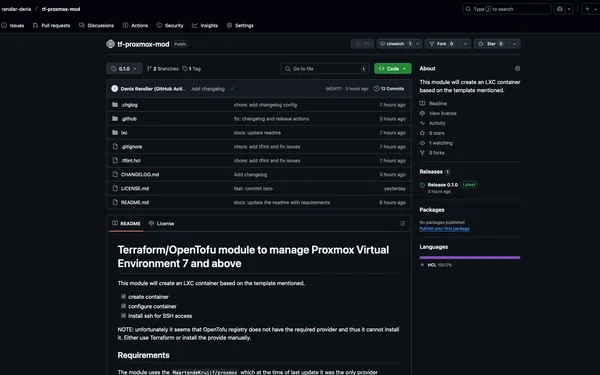This screenshot has height=375, width=600.
Task: Open the README outline list icon
Action: (403, 223)
